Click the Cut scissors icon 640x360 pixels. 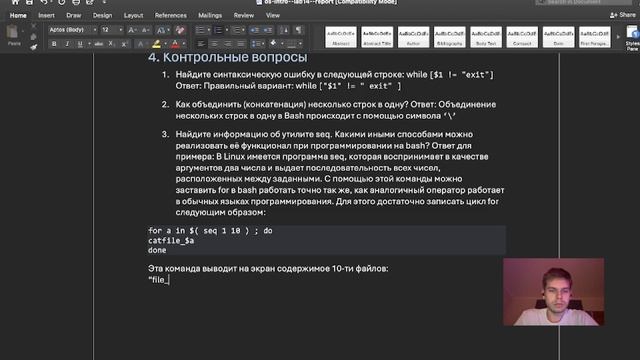click(33, 27)
